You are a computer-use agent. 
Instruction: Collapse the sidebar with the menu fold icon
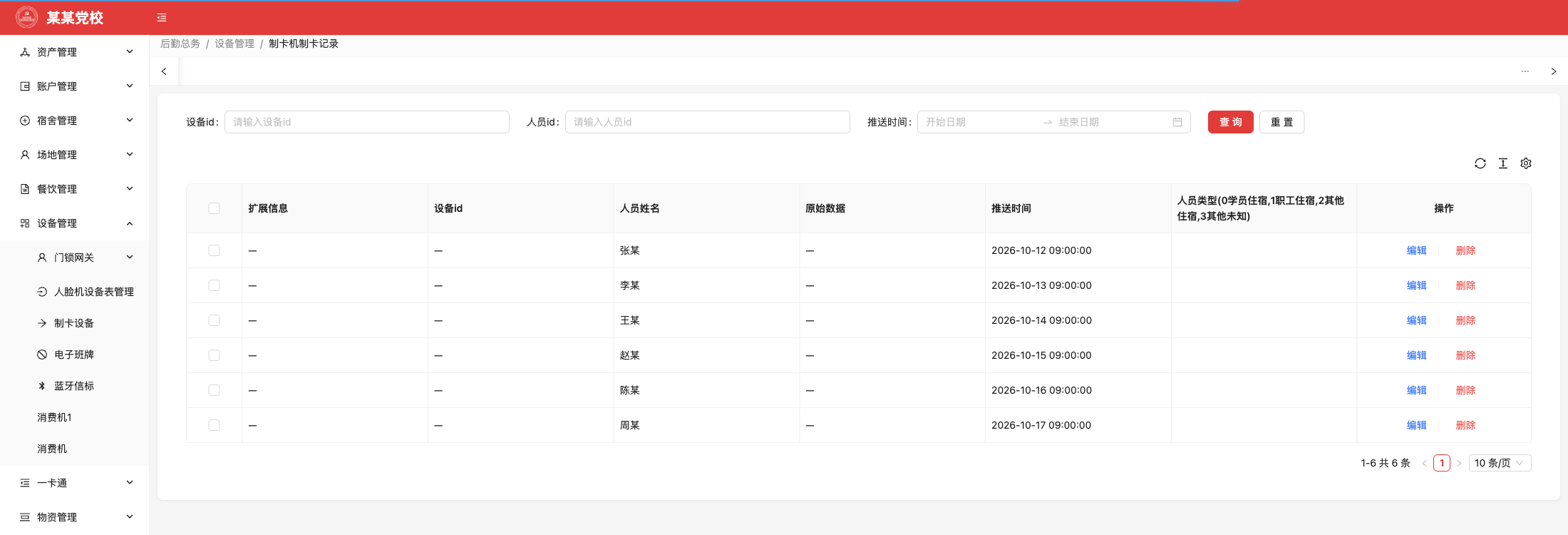[x=162, y=18]
